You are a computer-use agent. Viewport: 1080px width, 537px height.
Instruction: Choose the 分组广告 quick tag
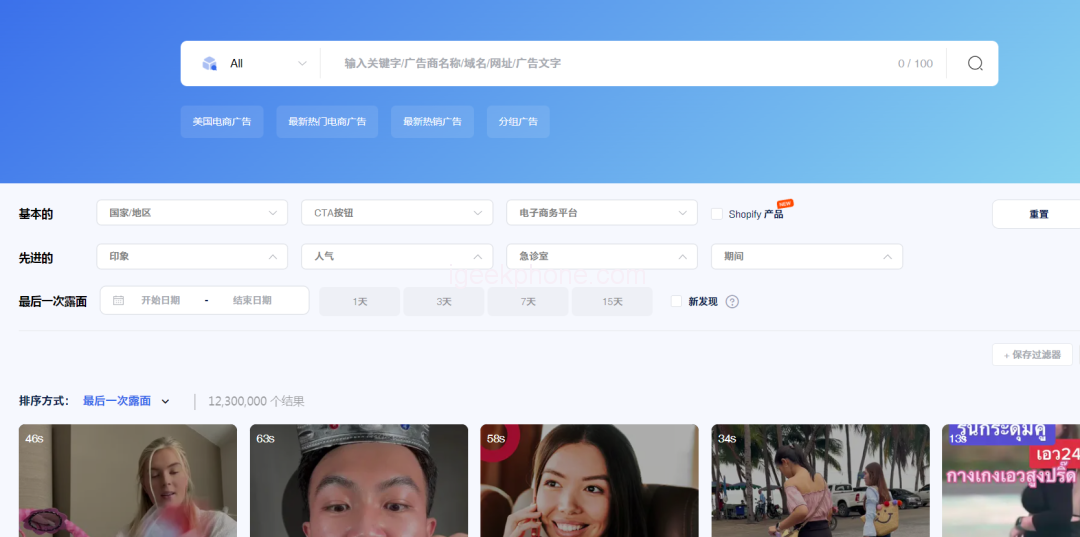point(518,122)
